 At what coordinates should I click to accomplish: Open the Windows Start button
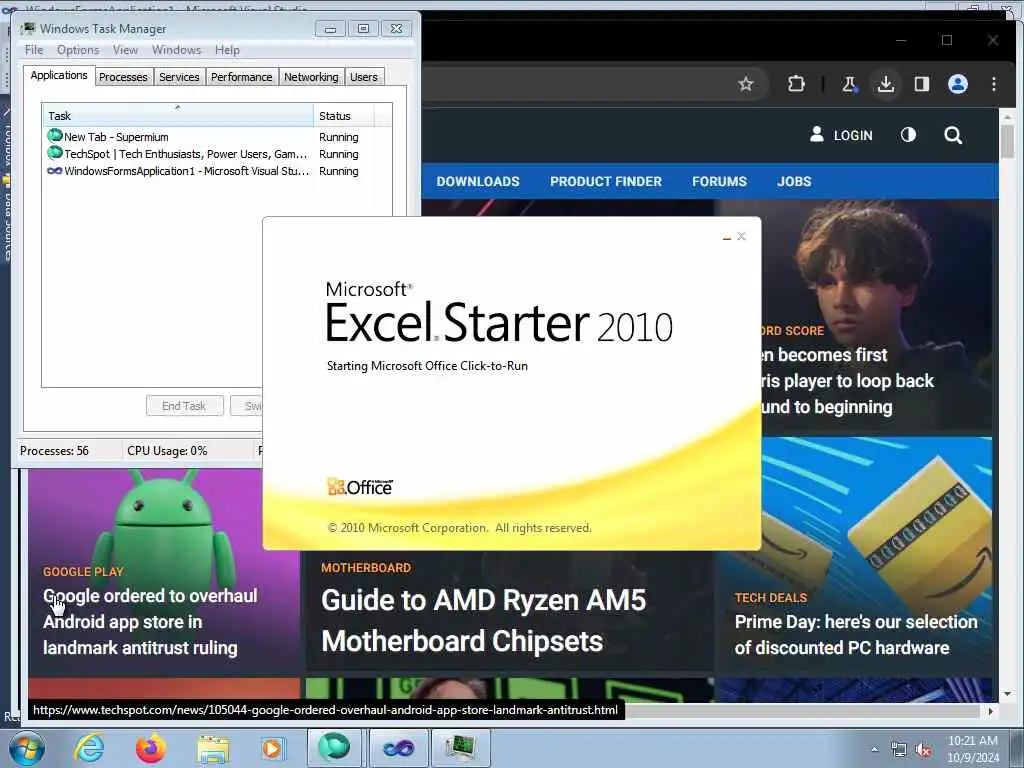click(x=26, y=748)
